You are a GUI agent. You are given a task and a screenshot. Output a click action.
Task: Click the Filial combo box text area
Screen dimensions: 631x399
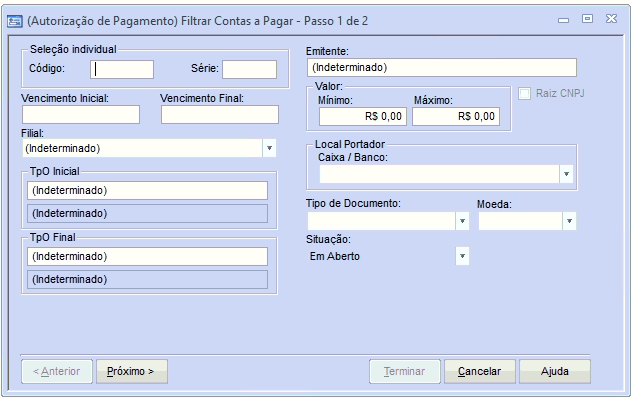click(142, 148)
